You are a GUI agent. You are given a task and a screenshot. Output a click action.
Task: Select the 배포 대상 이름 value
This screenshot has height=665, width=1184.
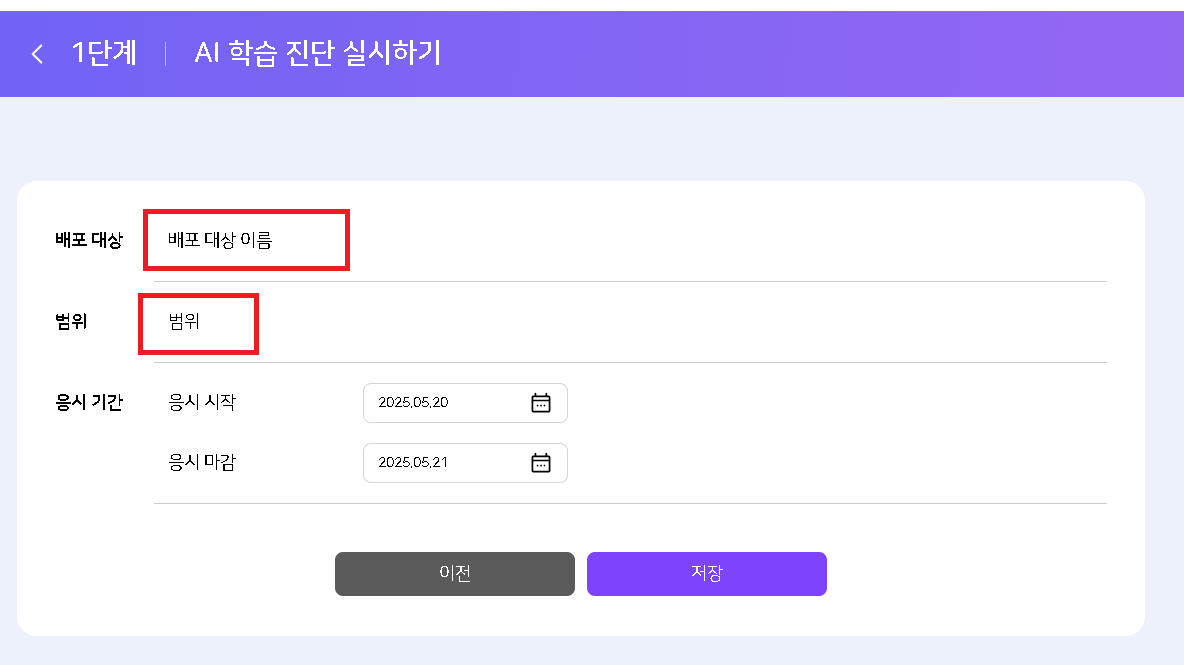(220, 240)
